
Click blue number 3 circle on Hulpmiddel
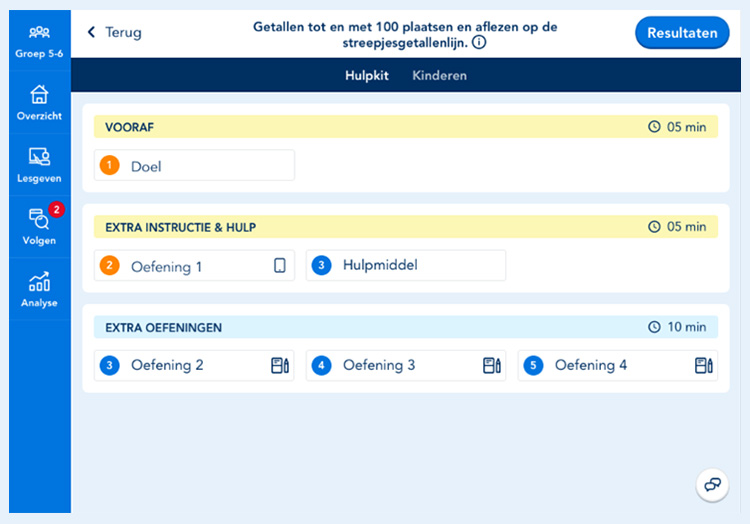coord(321,265)
